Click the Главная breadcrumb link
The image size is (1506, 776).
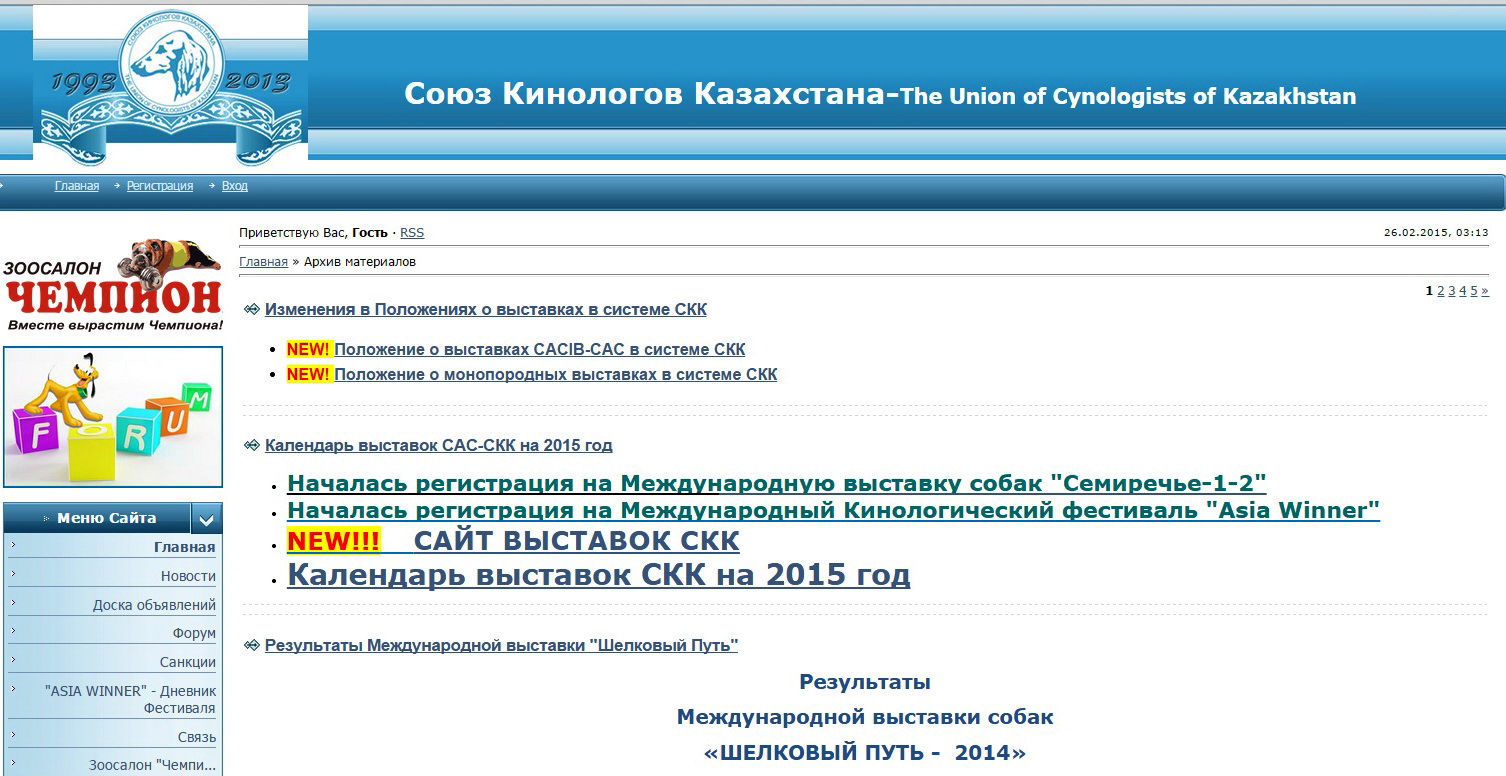pyautogui.click(x=263, y=262)
